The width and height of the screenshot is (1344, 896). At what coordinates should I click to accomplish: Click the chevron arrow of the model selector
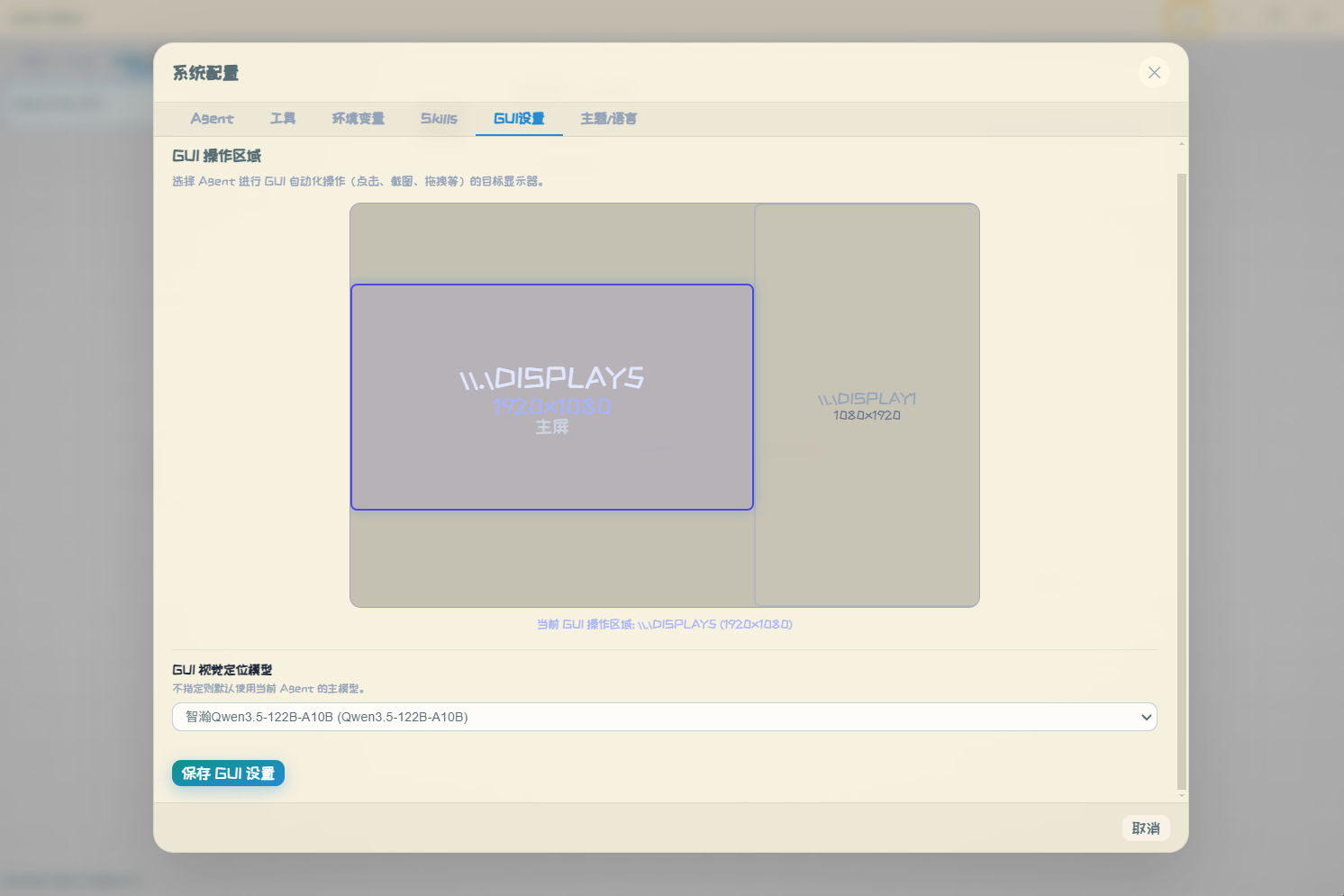pyautogui.click(x=1146, y=718)
